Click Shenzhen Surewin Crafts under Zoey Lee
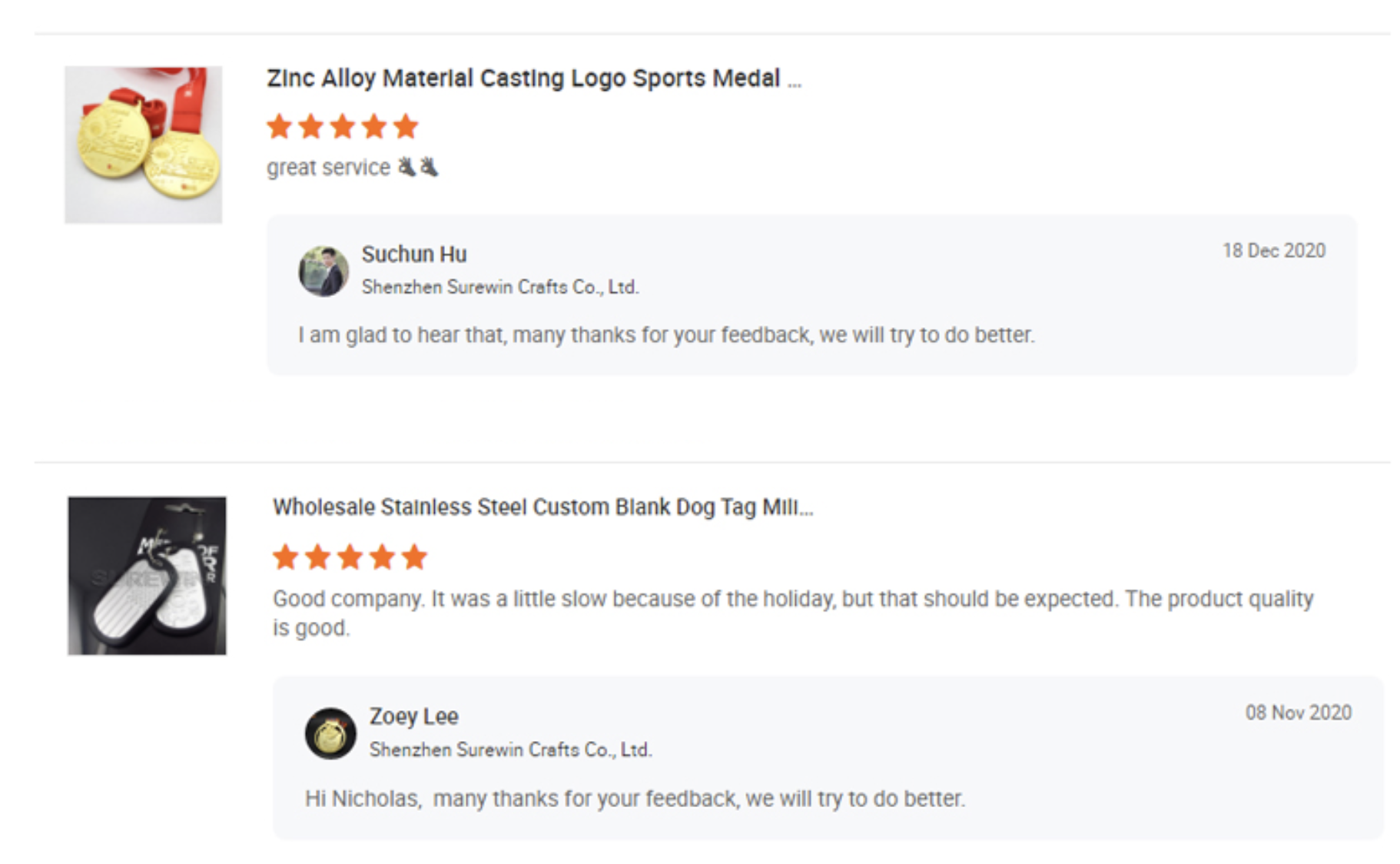The image size is (1400, 864). pyautogui.click(x=510, y=749)
